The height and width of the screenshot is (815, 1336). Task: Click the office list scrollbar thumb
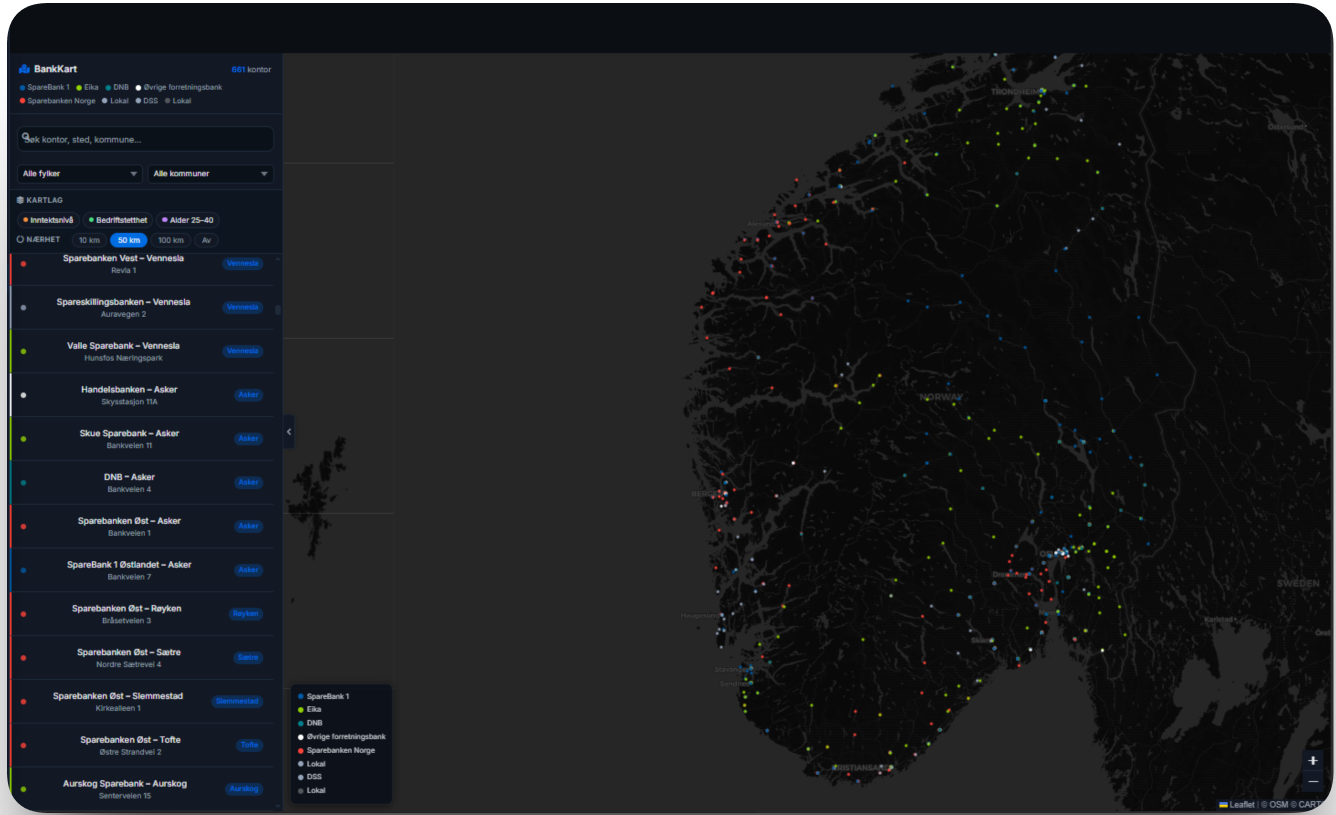[277, 310]
